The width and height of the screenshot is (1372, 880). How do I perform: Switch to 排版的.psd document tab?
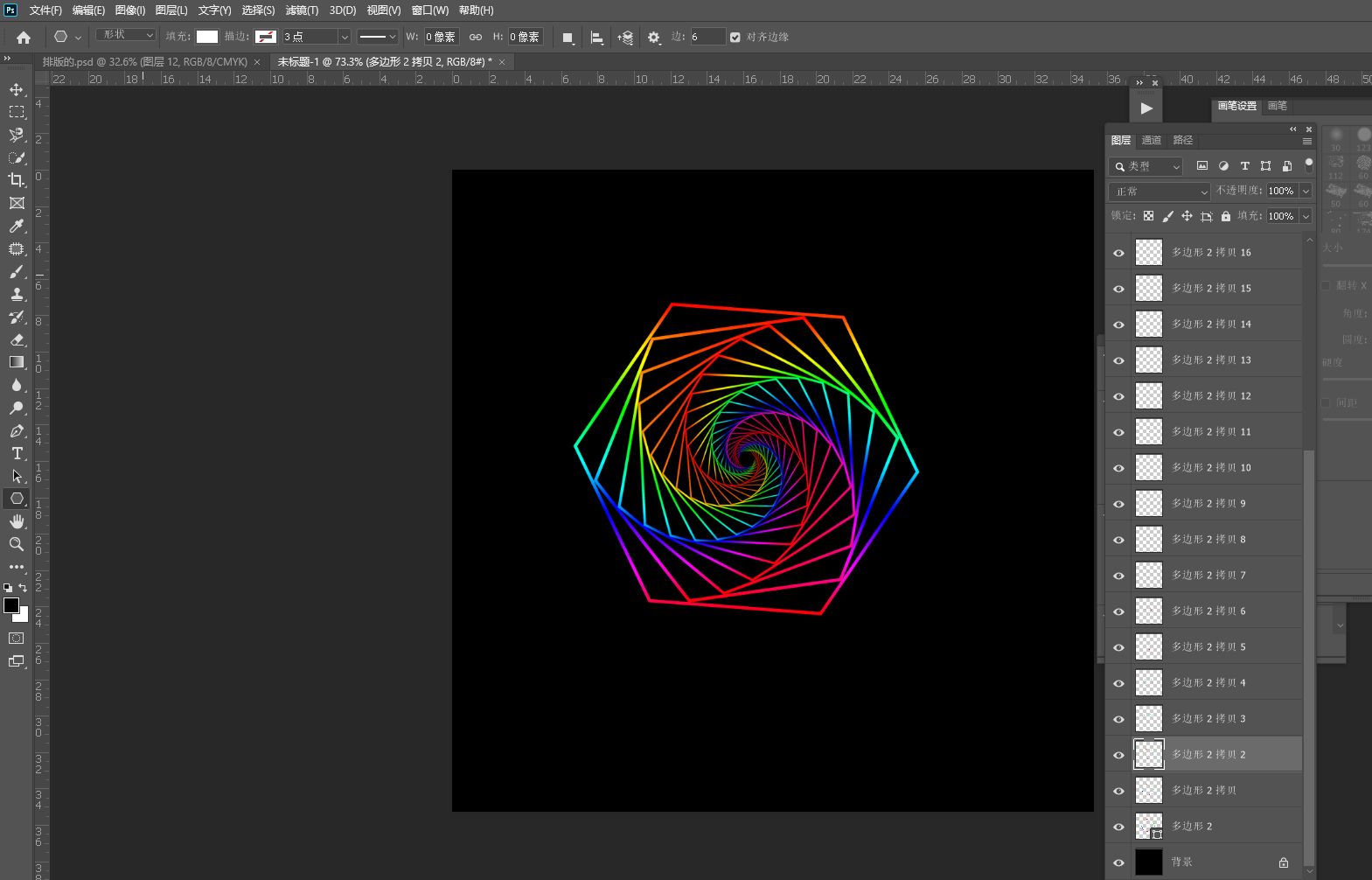(x=145, y=62)
